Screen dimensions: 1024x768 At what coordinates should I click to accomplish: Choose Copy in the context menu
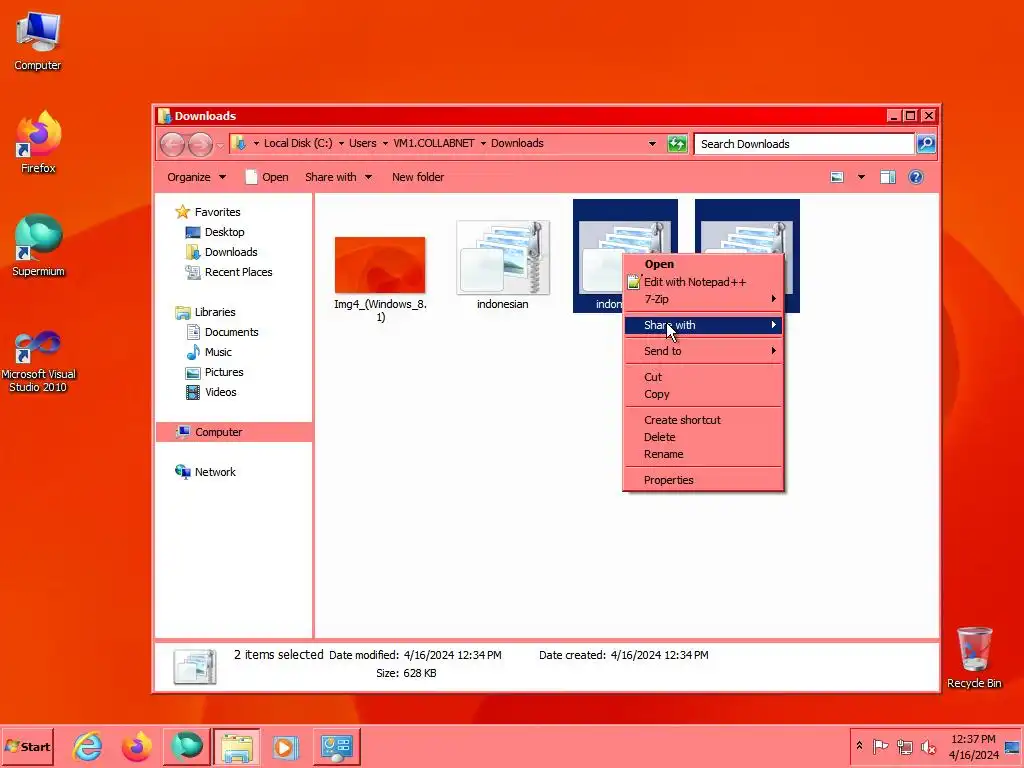click(x=703, y=394)
